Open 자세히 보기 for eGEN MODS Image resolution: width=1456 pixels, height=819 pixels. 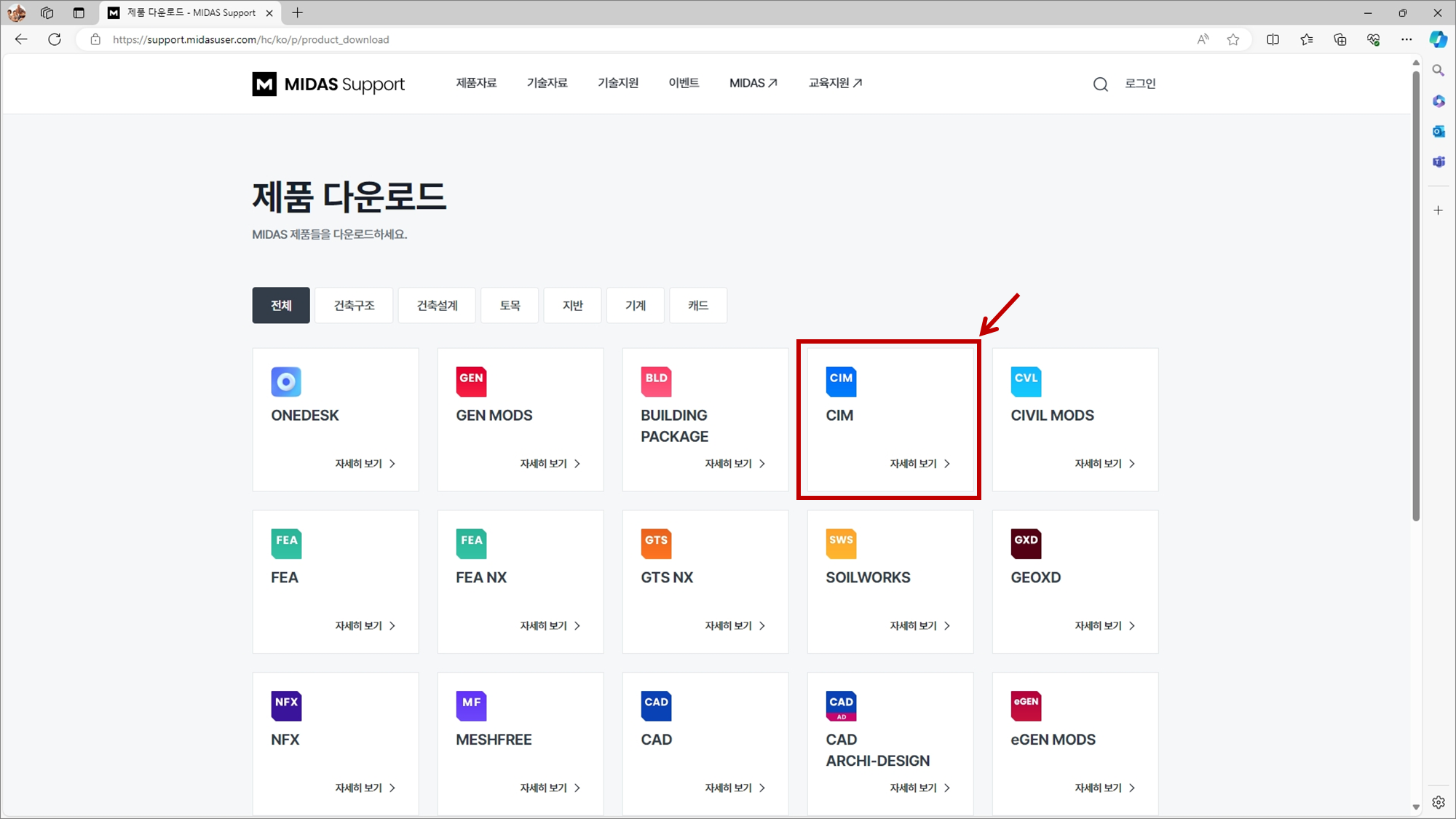[1105, 788]
